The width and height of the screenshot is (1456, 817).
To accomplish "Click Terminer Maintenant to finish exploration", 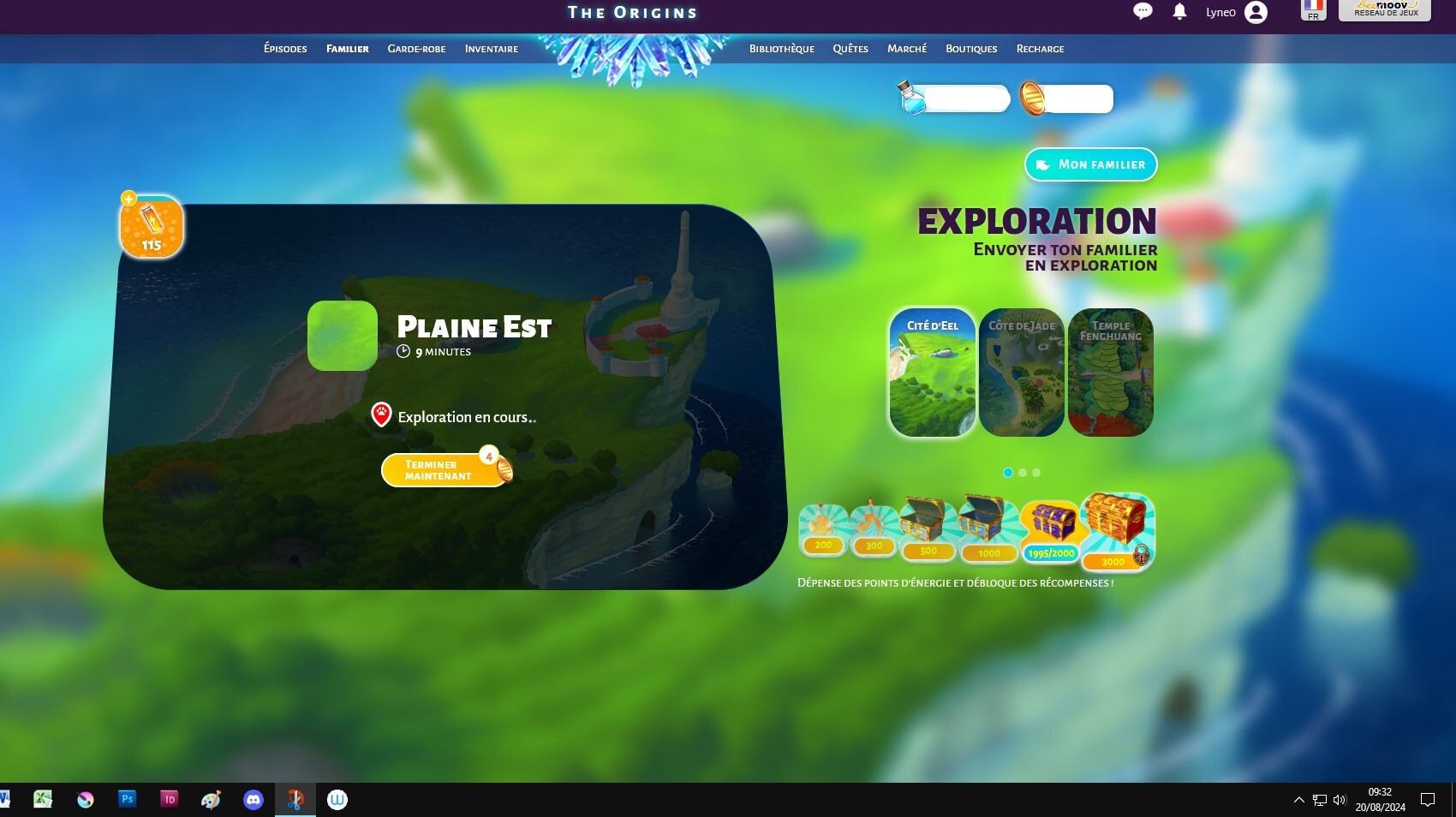I will (445, 470).
